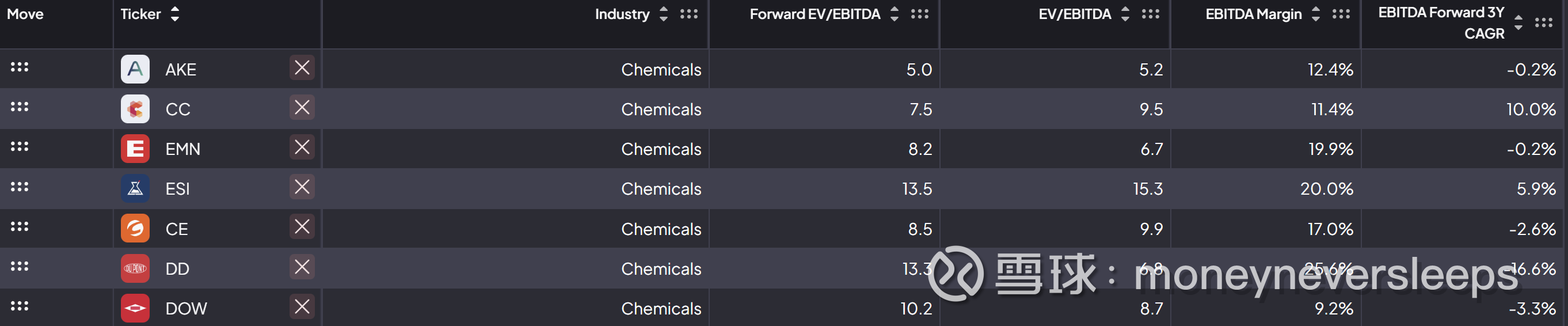
Task: Click the Chemicals industry cell for EMN
Action: point(661,149)
